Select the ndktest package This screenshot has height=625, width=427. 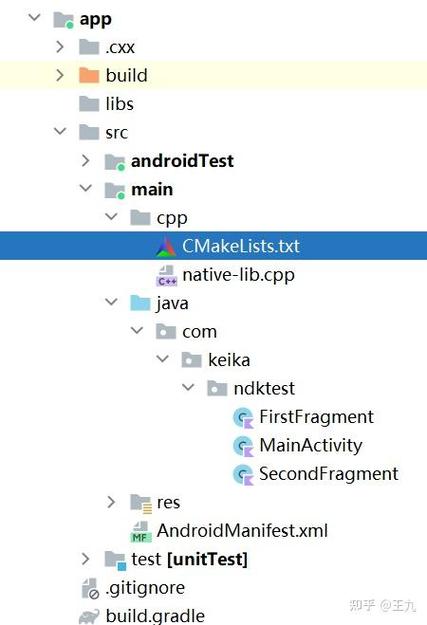tap(264, 388)
